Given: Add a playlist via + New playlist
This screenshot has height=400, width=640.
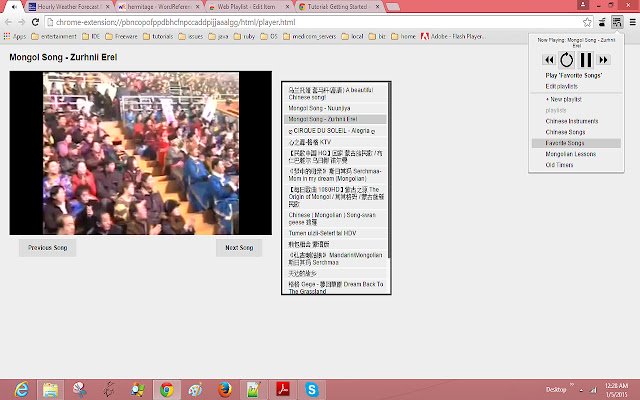Looking at the screenshot, I should (x=563, y=99).
